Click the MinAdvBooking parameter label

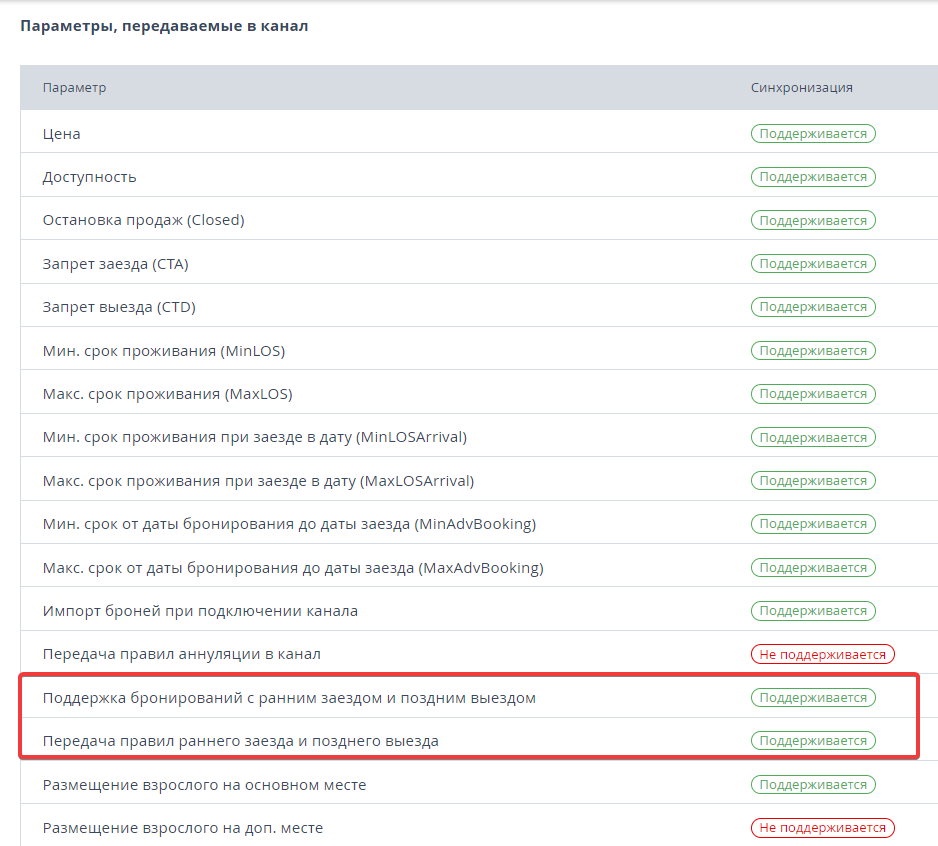click(x=290, y=524)
